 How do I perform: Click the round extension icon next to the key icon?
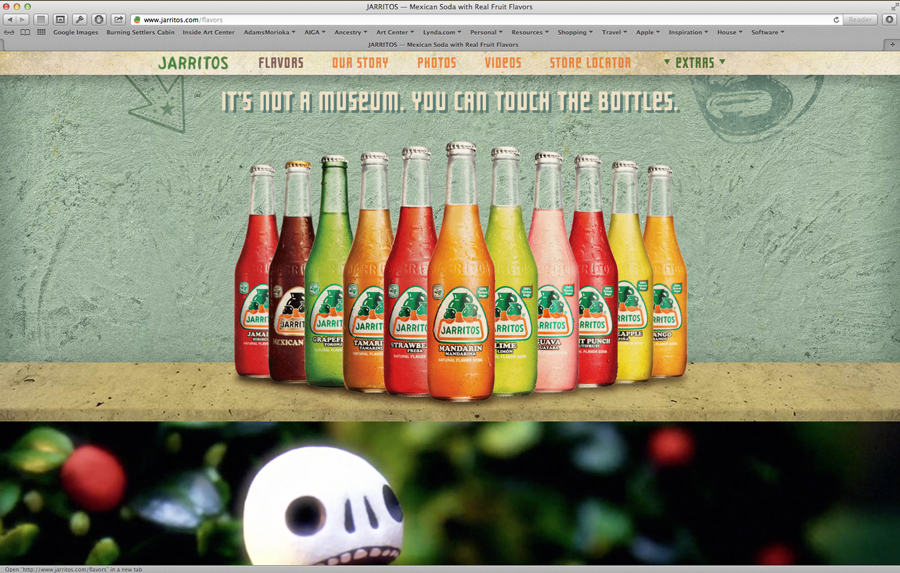click(x=99, y=20)
